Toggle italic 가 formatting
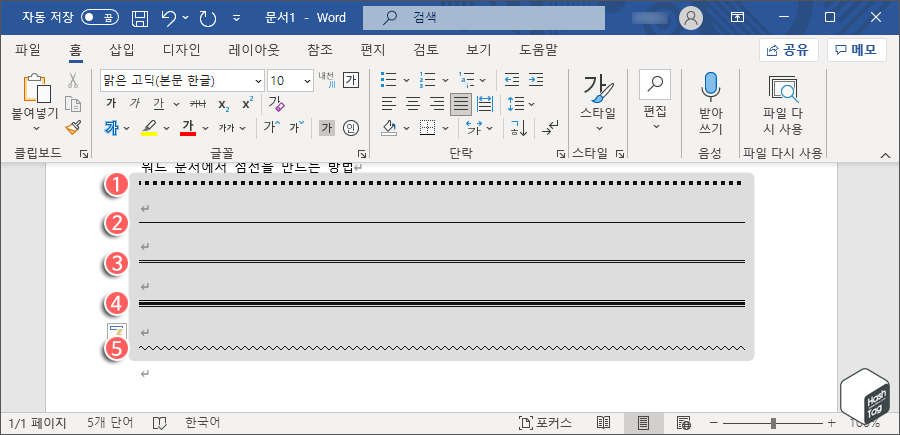Screen dimensions: 900x435 point(135,104)
